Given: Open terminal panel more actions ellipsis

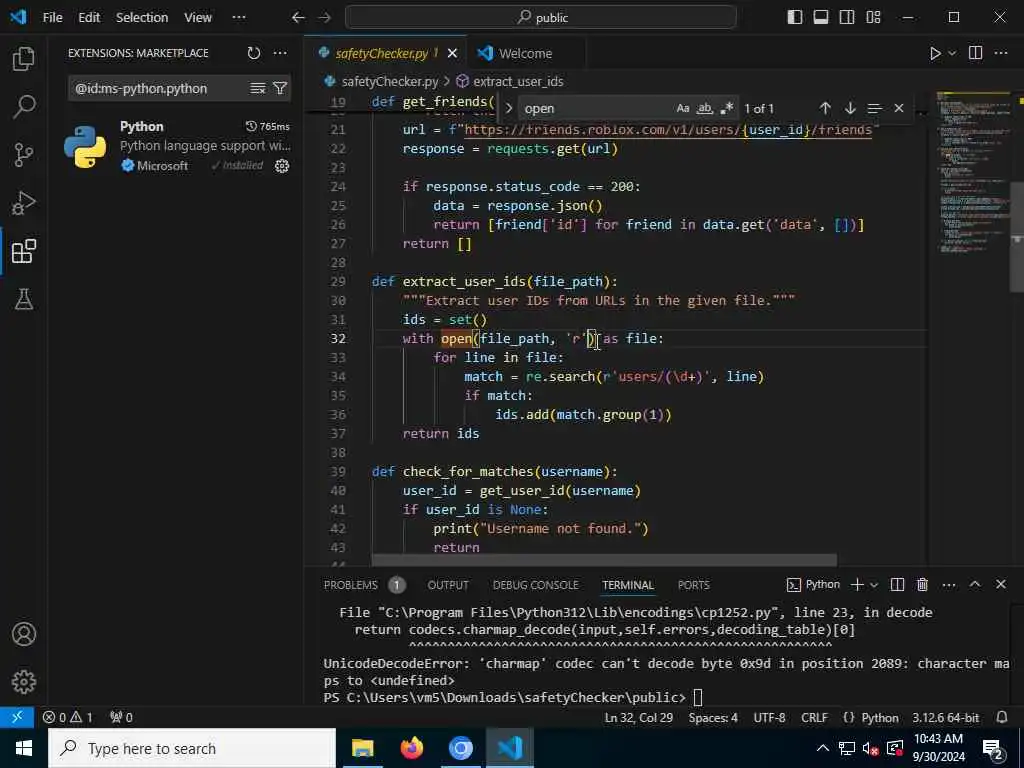Looking at the screenshot, I should [949, 584].
